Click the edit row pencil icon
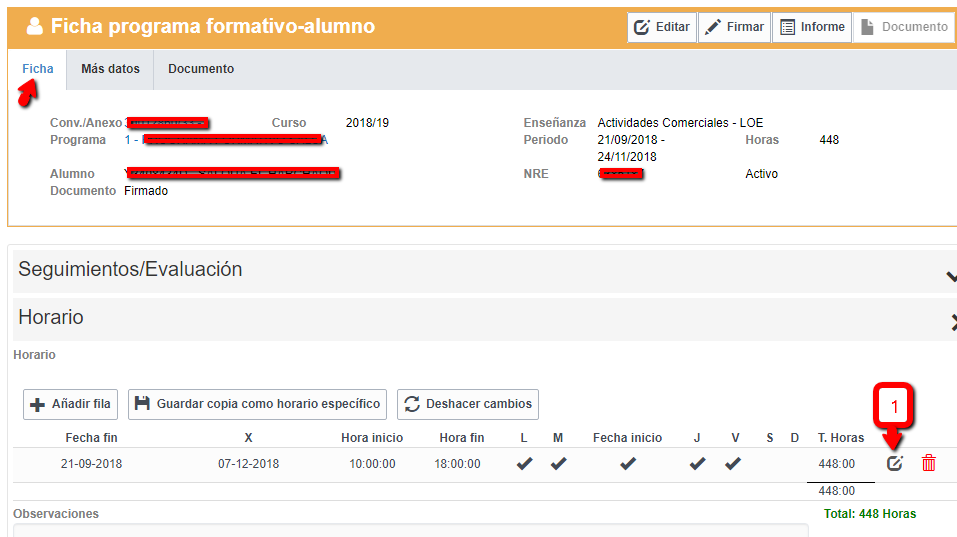This screenshot has width=957, height=537. tap(895, 463)
